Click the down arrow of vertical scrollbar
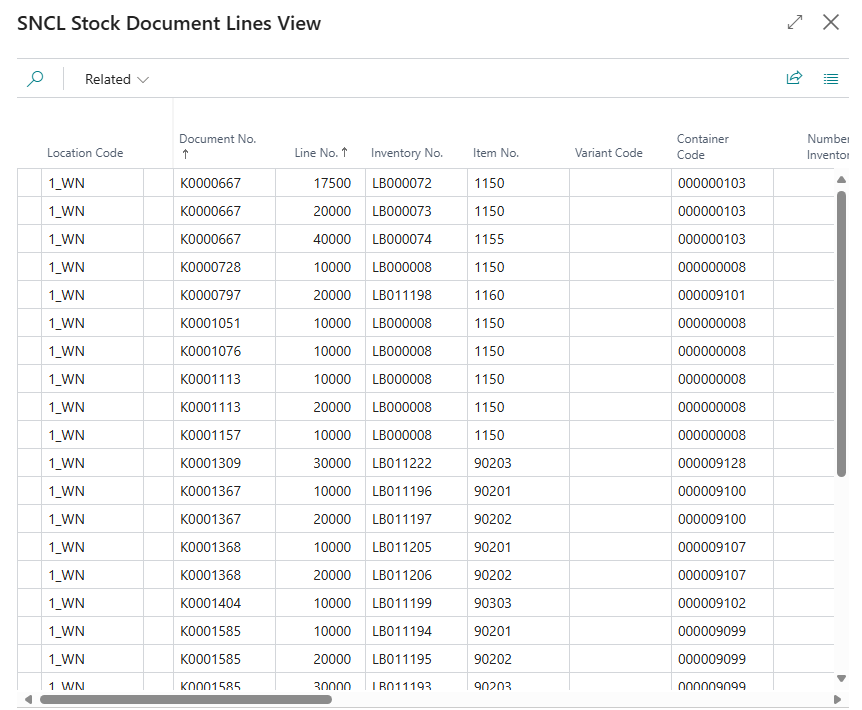This screenshot has width=862, height=710. click(841, 678)
